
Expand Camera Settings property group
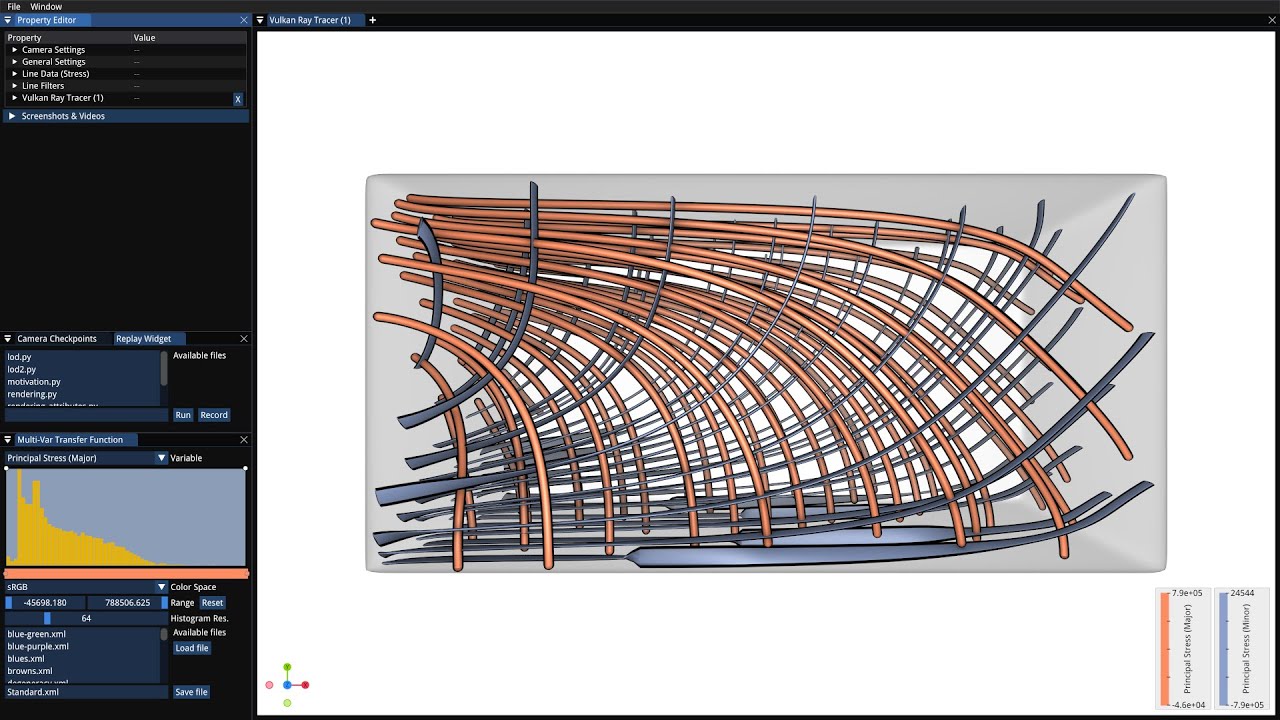coord(15,50)
